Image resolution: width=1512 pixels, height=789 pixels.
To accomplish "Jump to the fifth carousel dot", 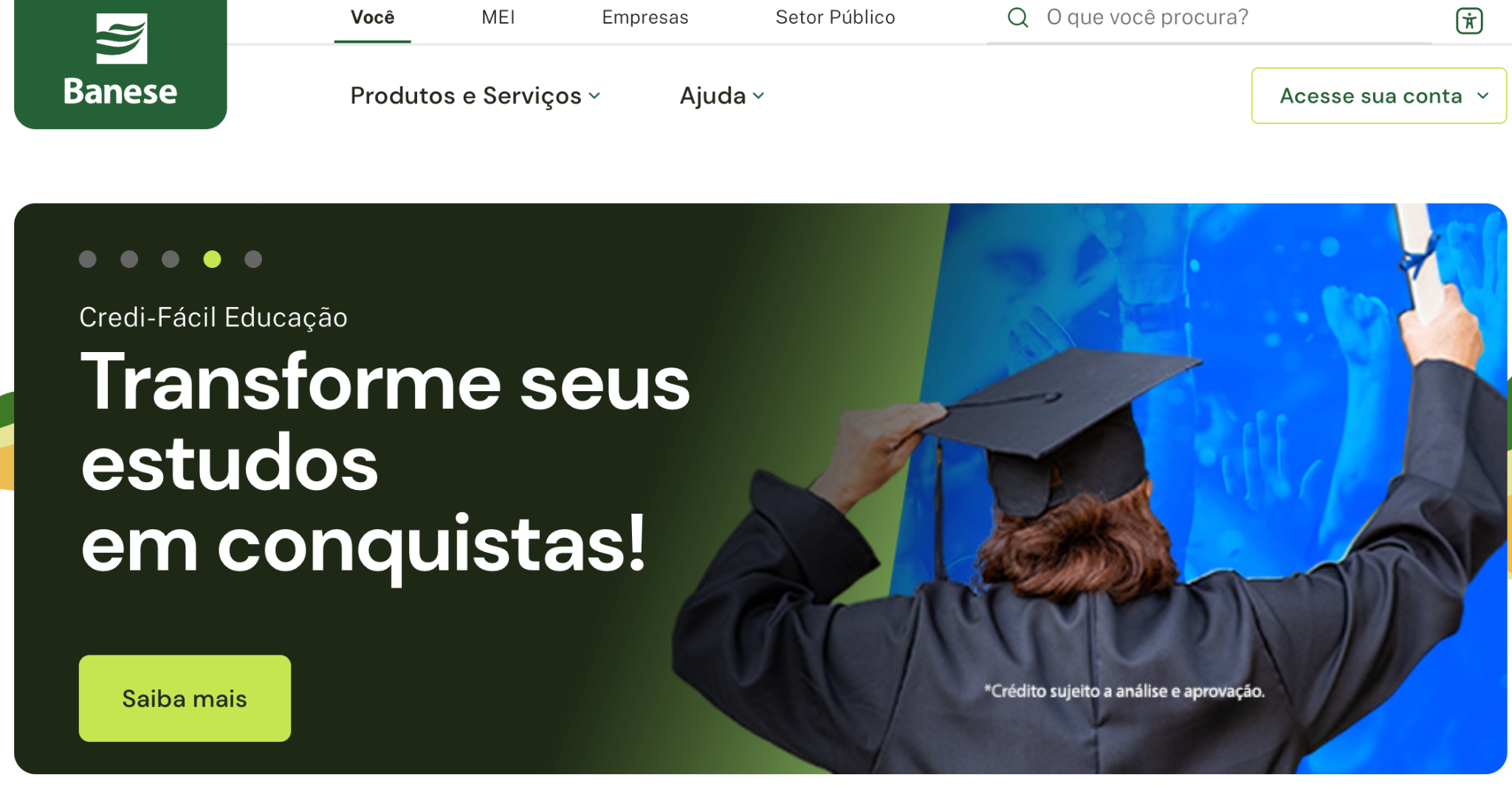I will click(x=253, y=259).
